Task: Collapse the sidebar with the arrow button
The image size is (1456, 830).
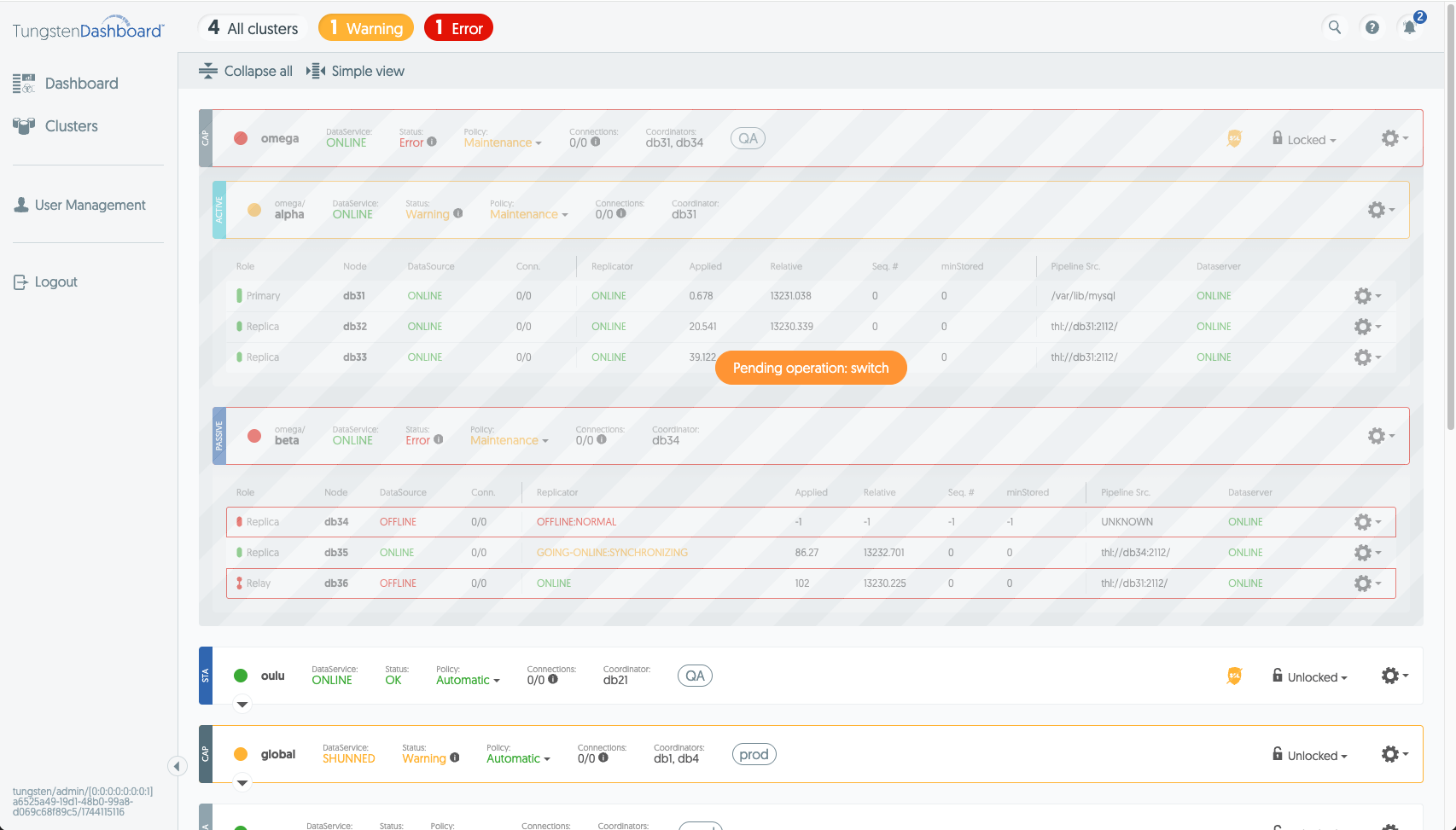Action: (x=177, y=766)
